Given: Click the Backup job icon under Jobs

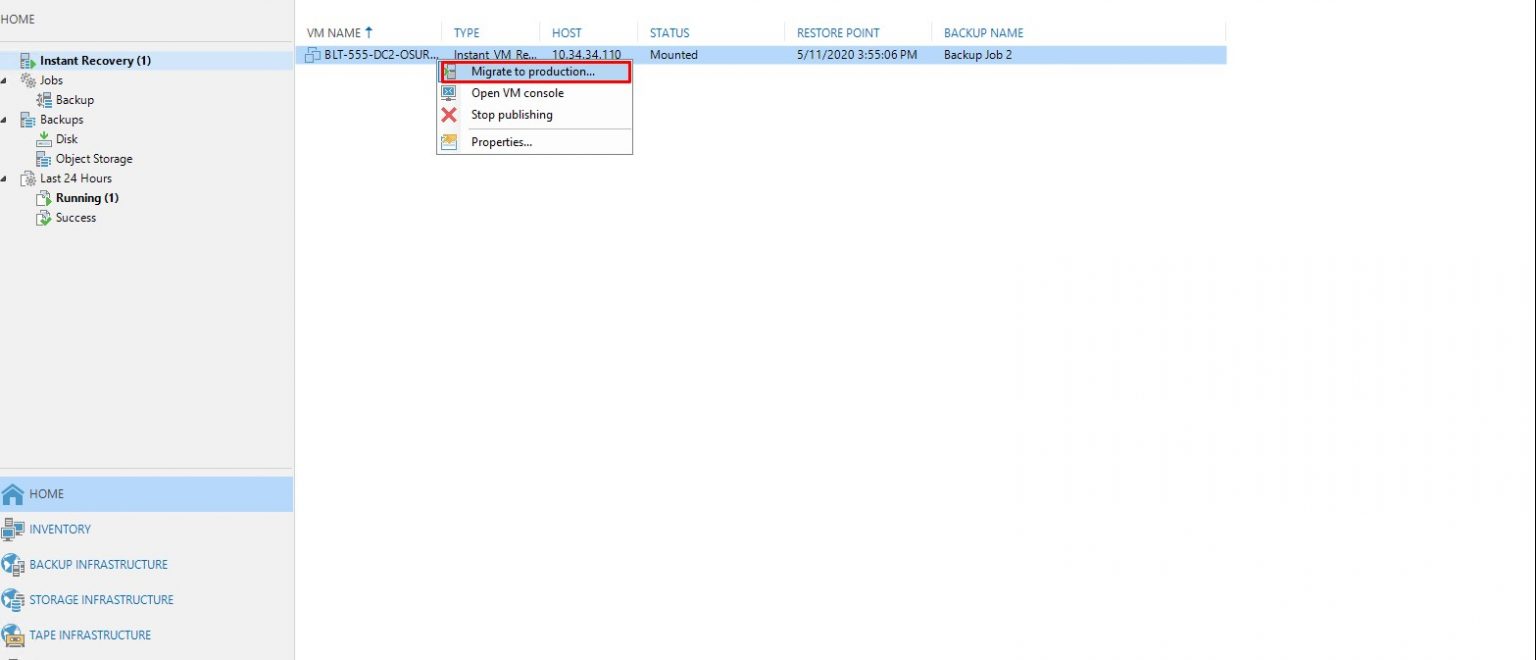Looking at the screenshot, I should pos(44,99).
